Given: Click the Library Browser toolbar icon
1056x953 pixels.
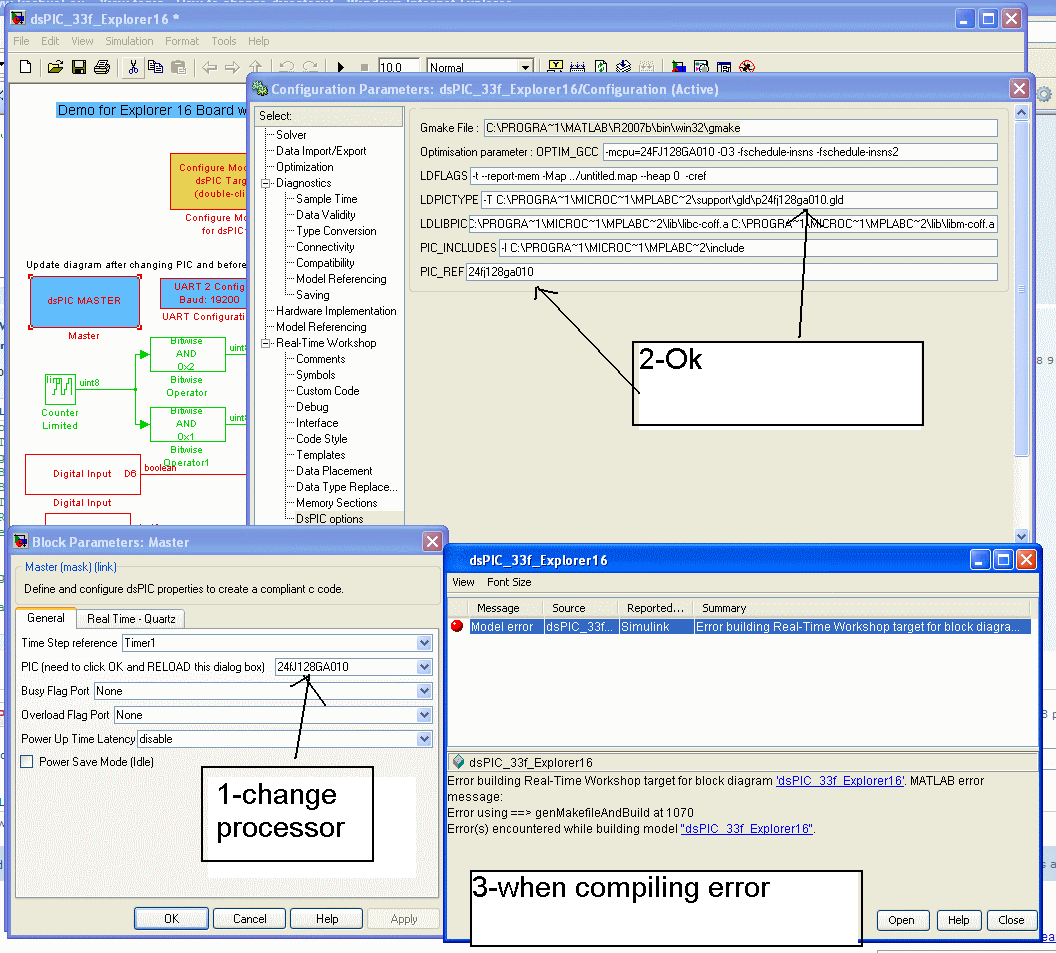Looking at the screenshot, I should 679,67.
